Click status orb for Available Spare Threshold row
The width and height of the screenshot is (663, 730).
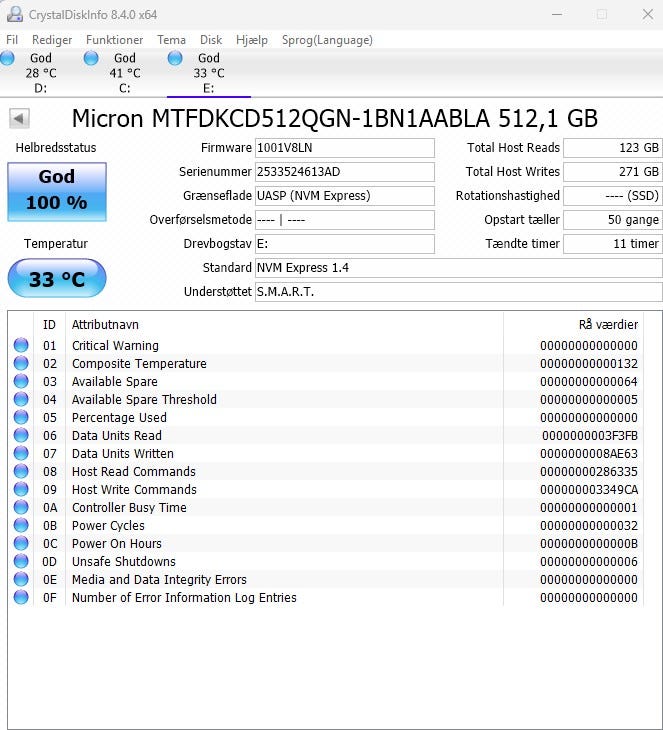[x=21, y=399]
